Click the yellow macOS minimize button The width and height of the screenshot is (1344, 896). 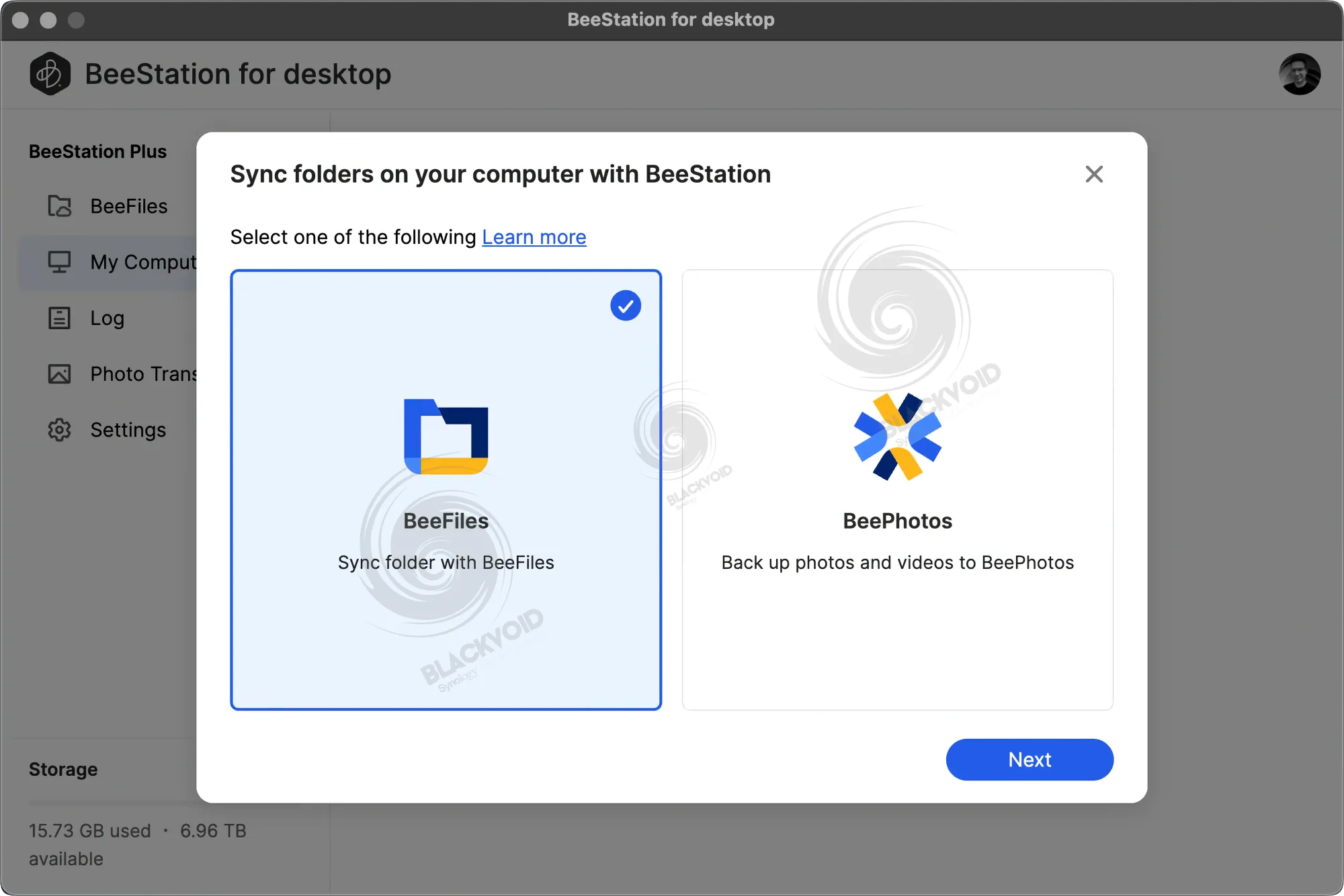pos(48,20)
